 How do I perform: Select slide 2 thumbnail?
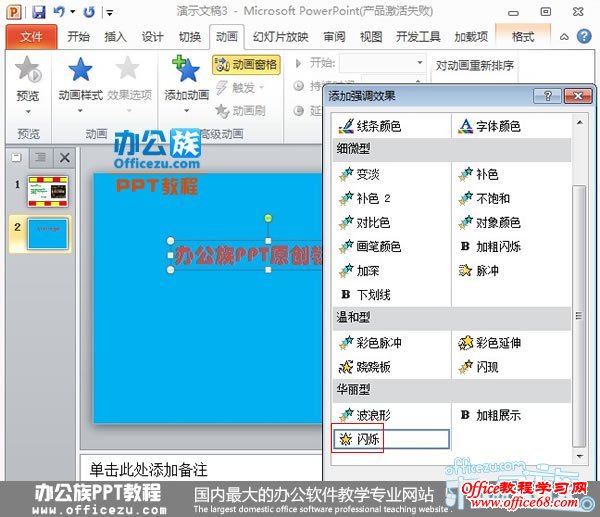[x=47, y=234]
